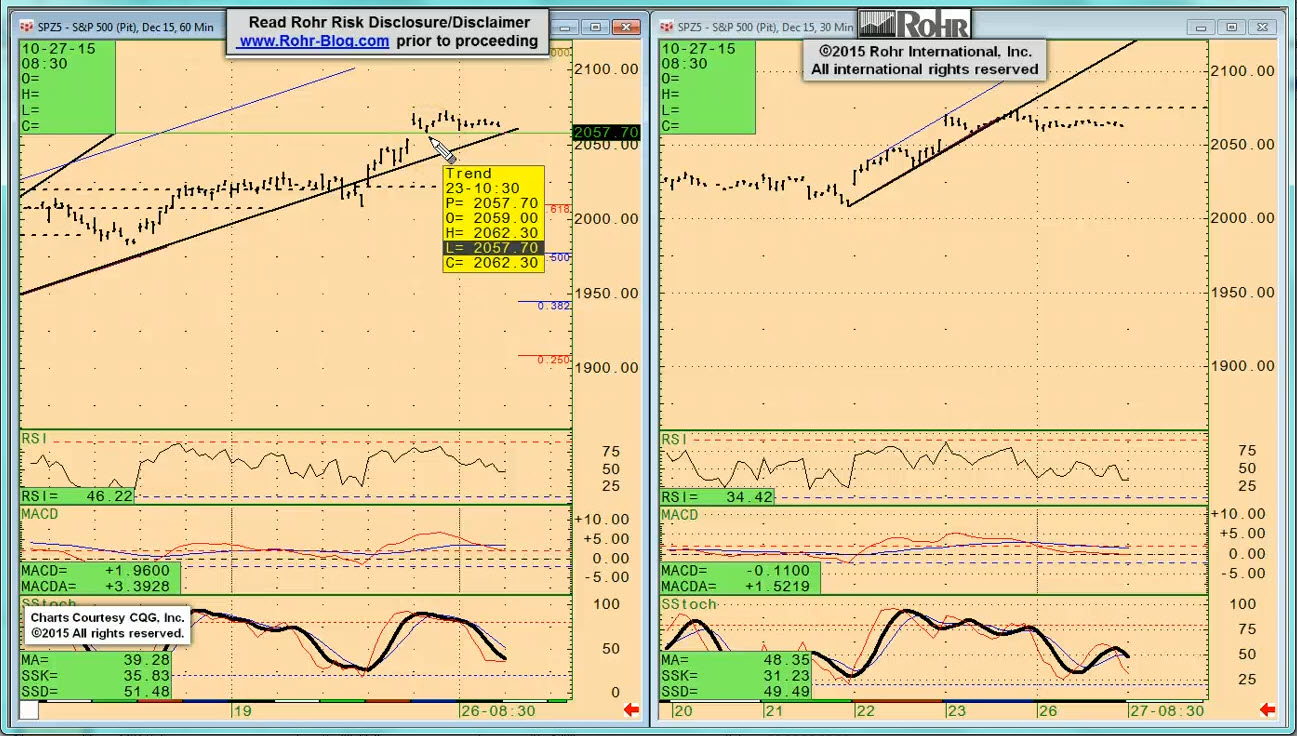Click the left chart's SPZ5 title bar icon
1297x736 pixels.
26,27
